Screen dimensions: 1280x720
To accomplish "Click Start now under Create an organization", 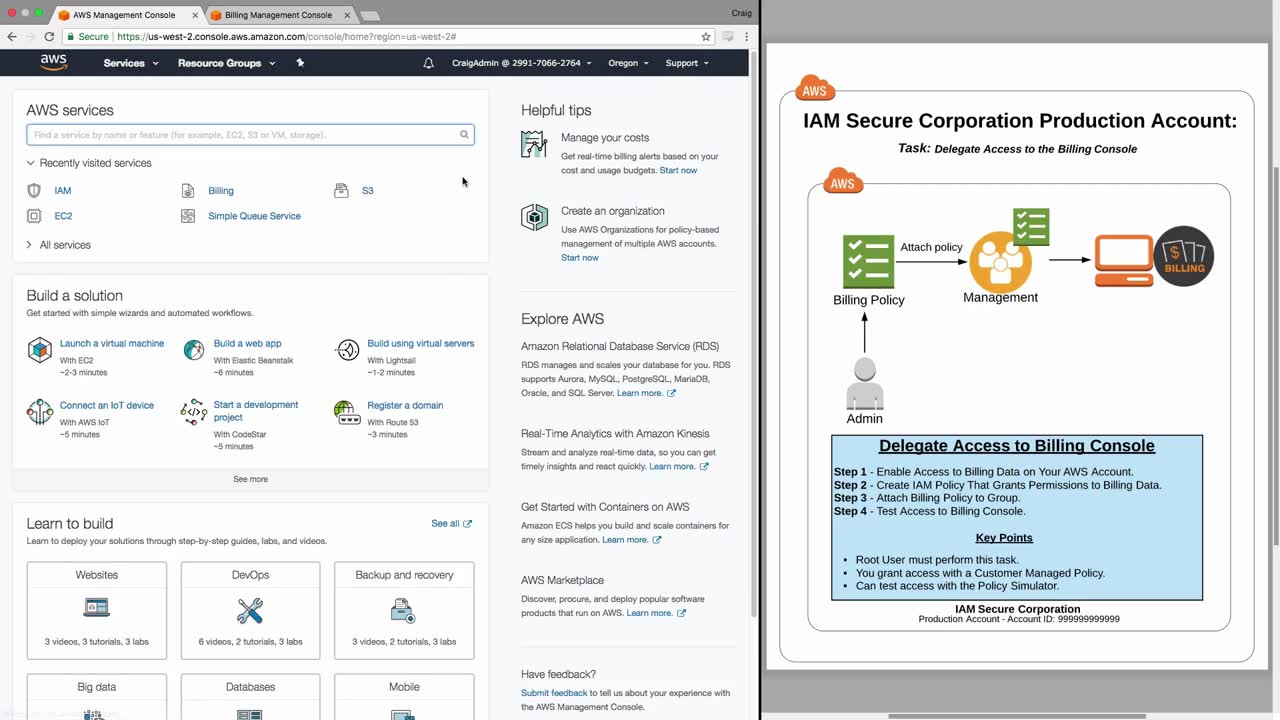I will click(580, 258).
